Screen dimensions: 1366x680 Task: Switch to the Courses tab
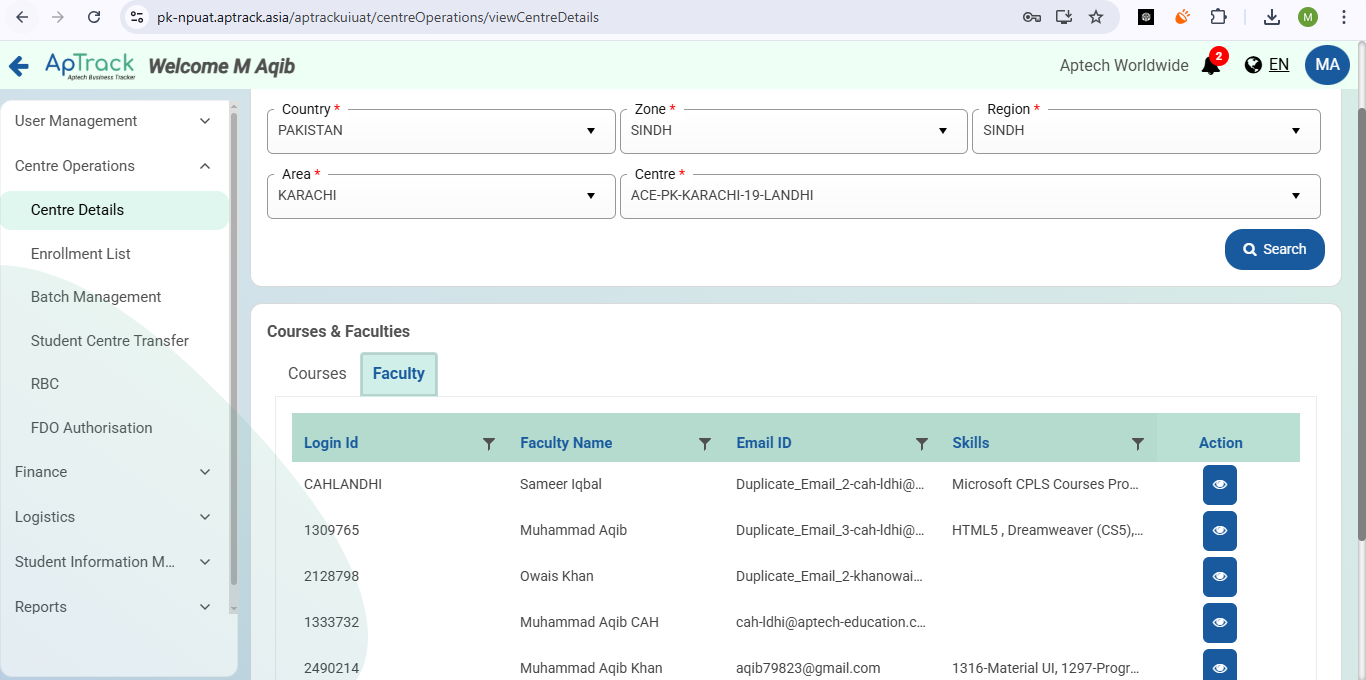click(317, 374)
